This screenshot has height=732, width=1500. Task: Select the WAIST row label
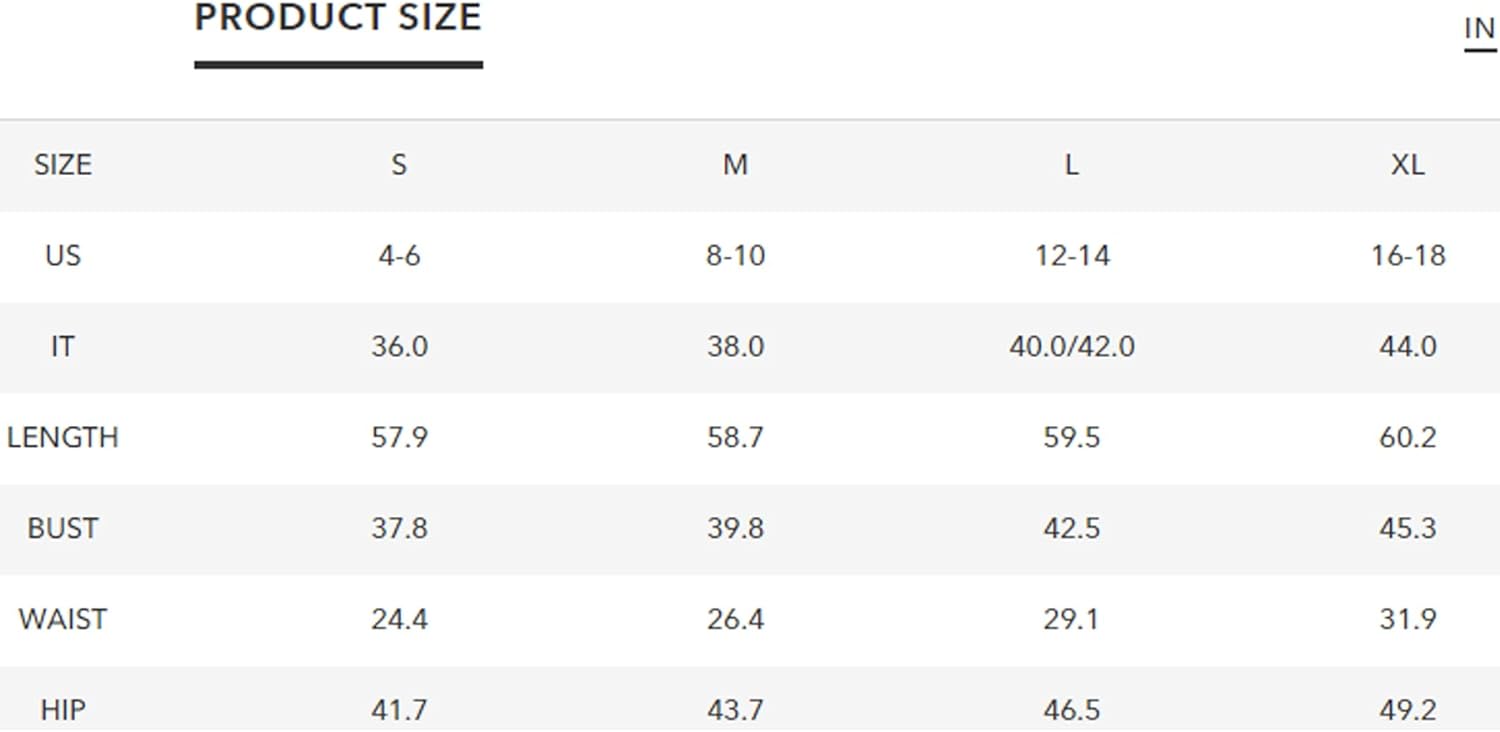point(62,619)
